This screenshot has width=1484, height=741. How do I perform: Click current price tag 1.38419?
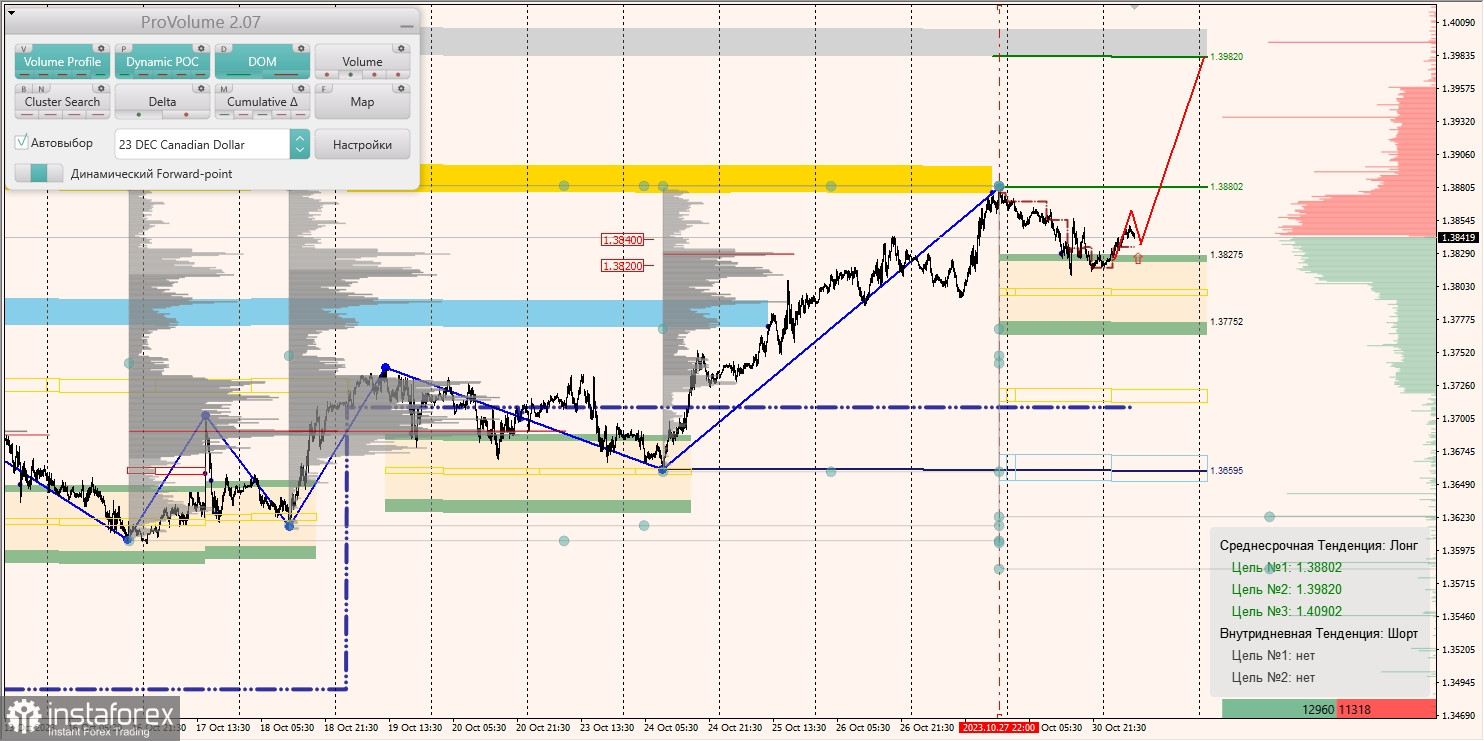1459,238
